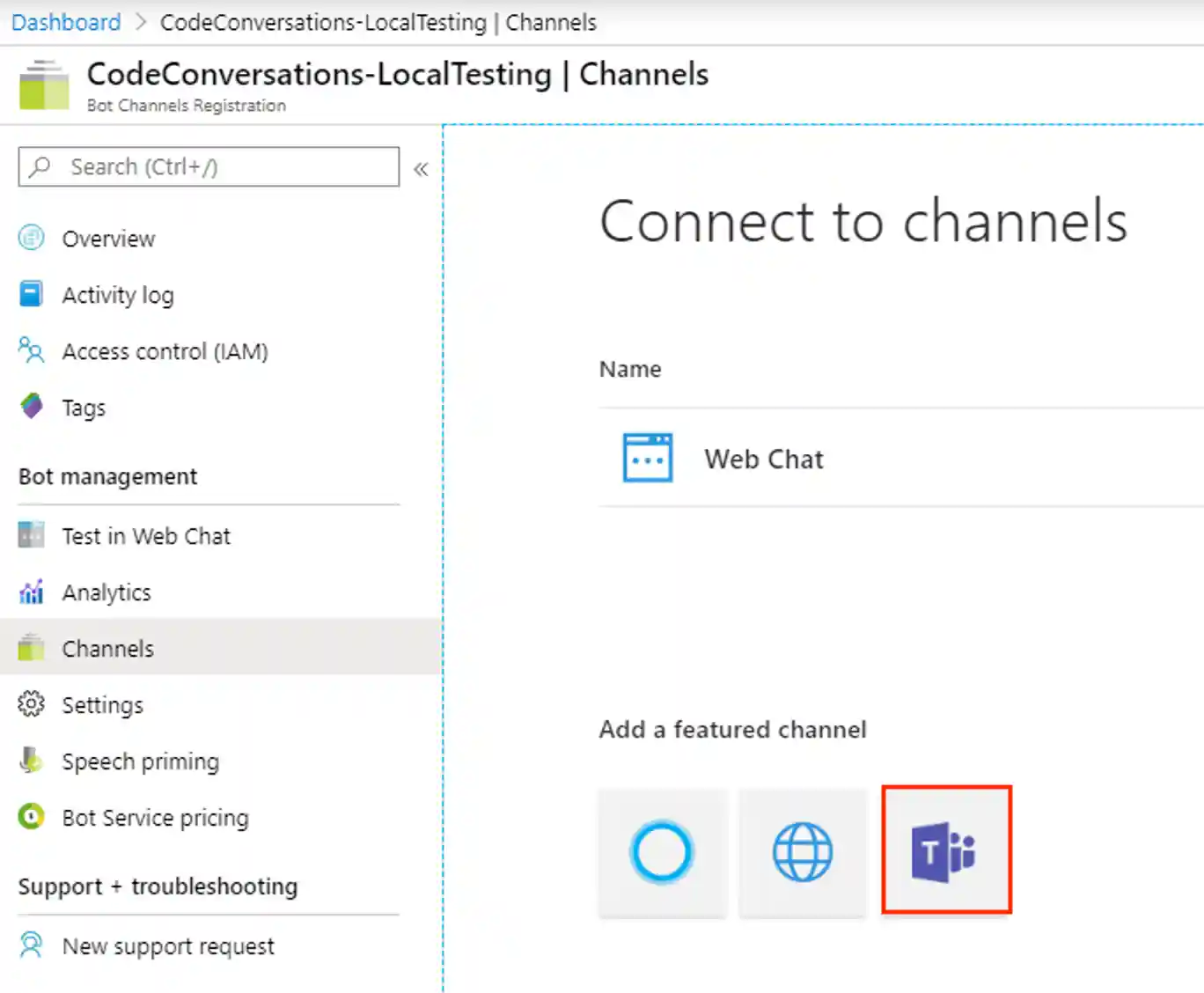Select Test in Web Chat
This screenshot has width=1204, height=993.
146,536
